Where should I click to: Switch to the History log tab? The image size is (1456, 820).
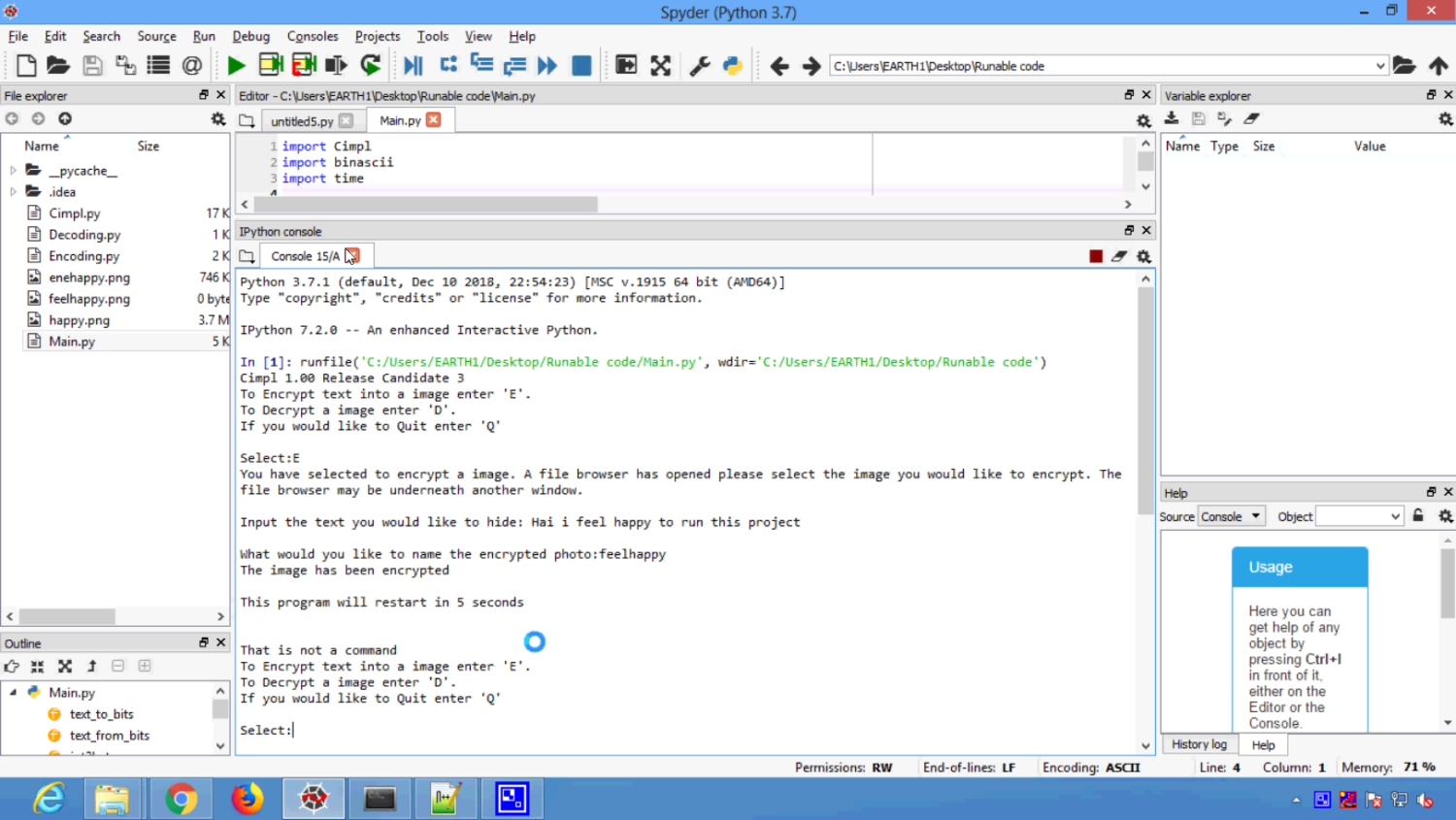tap(1199, 744)
